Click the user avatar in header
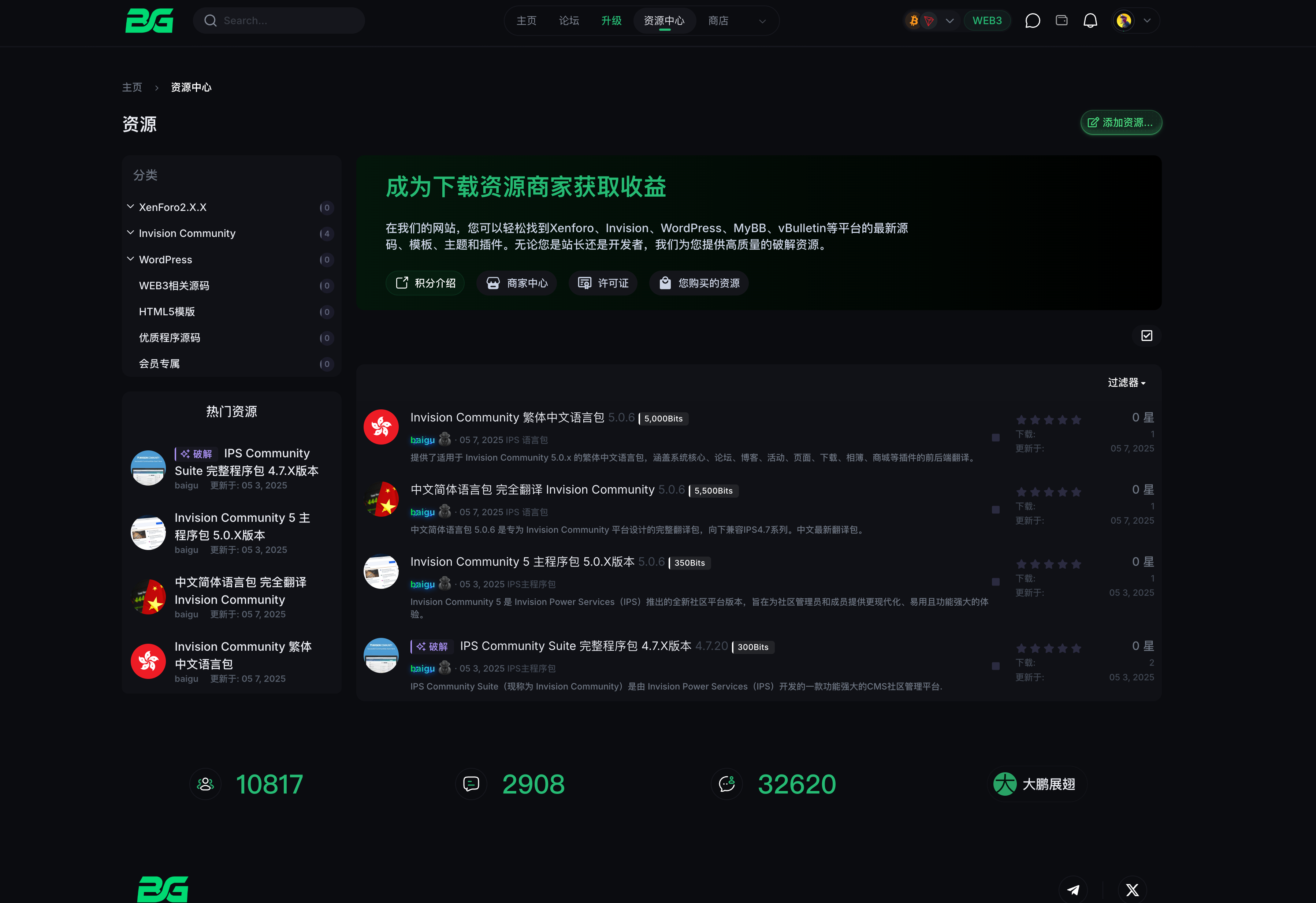 pos(1124,21)
